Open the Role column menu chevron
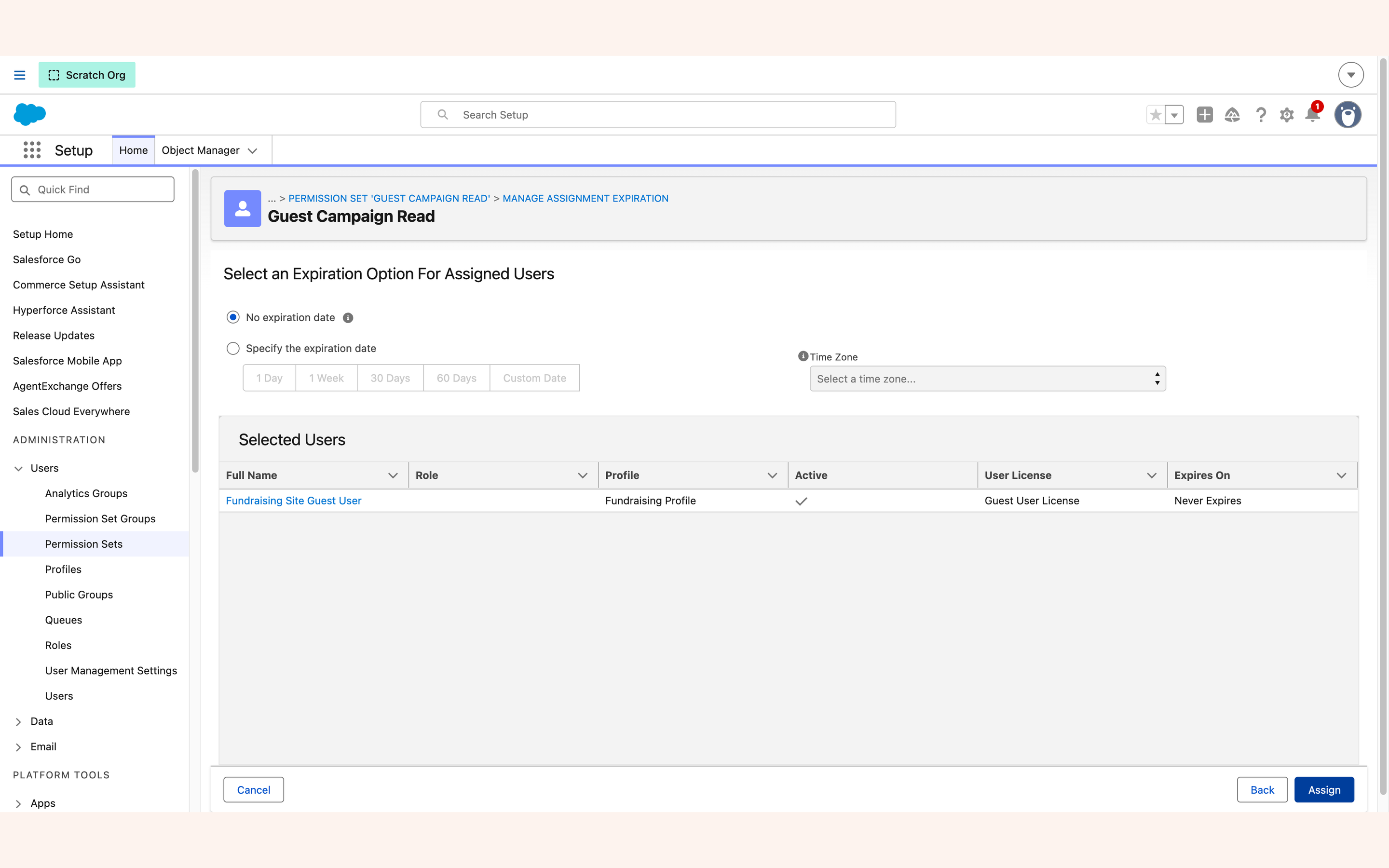Viewport: 1389px width, 868px height. pyautogui.click(x=583, y=475)
